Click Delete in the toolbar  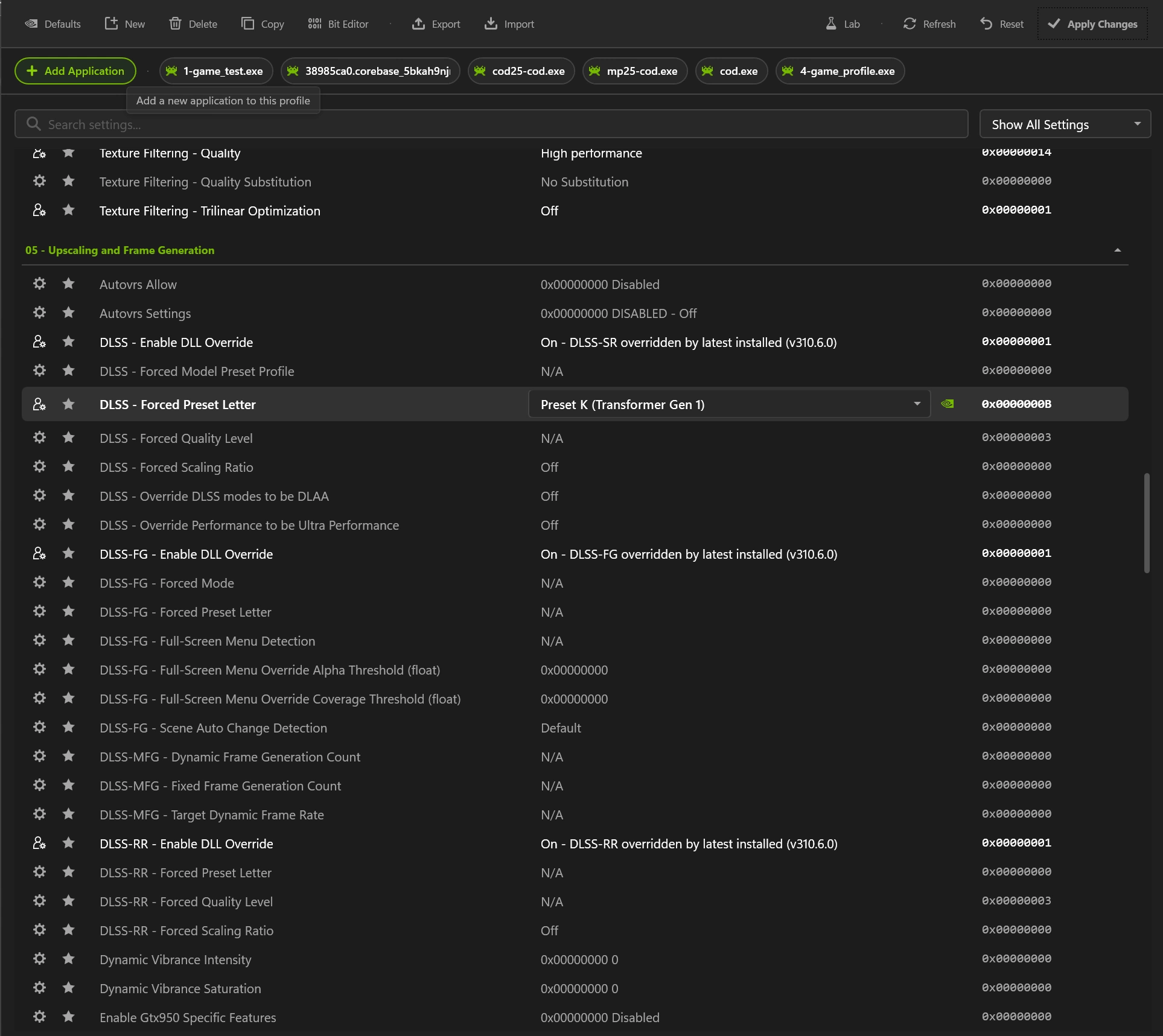coord(193,24)
